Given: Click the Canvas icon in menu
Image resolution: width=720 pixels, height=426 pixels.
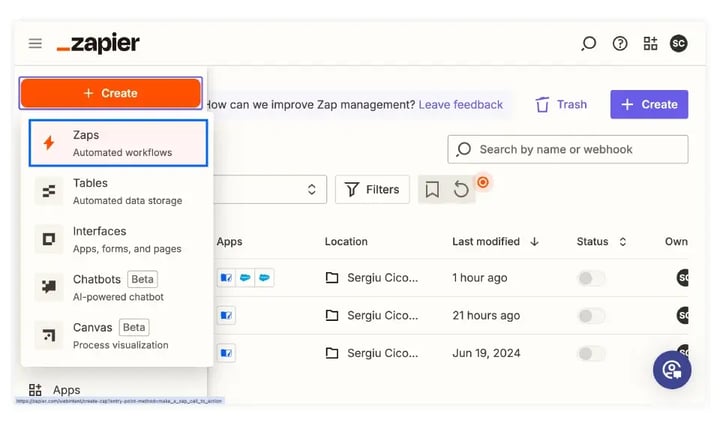Looking at the screenshot, I should coord(49,335).
